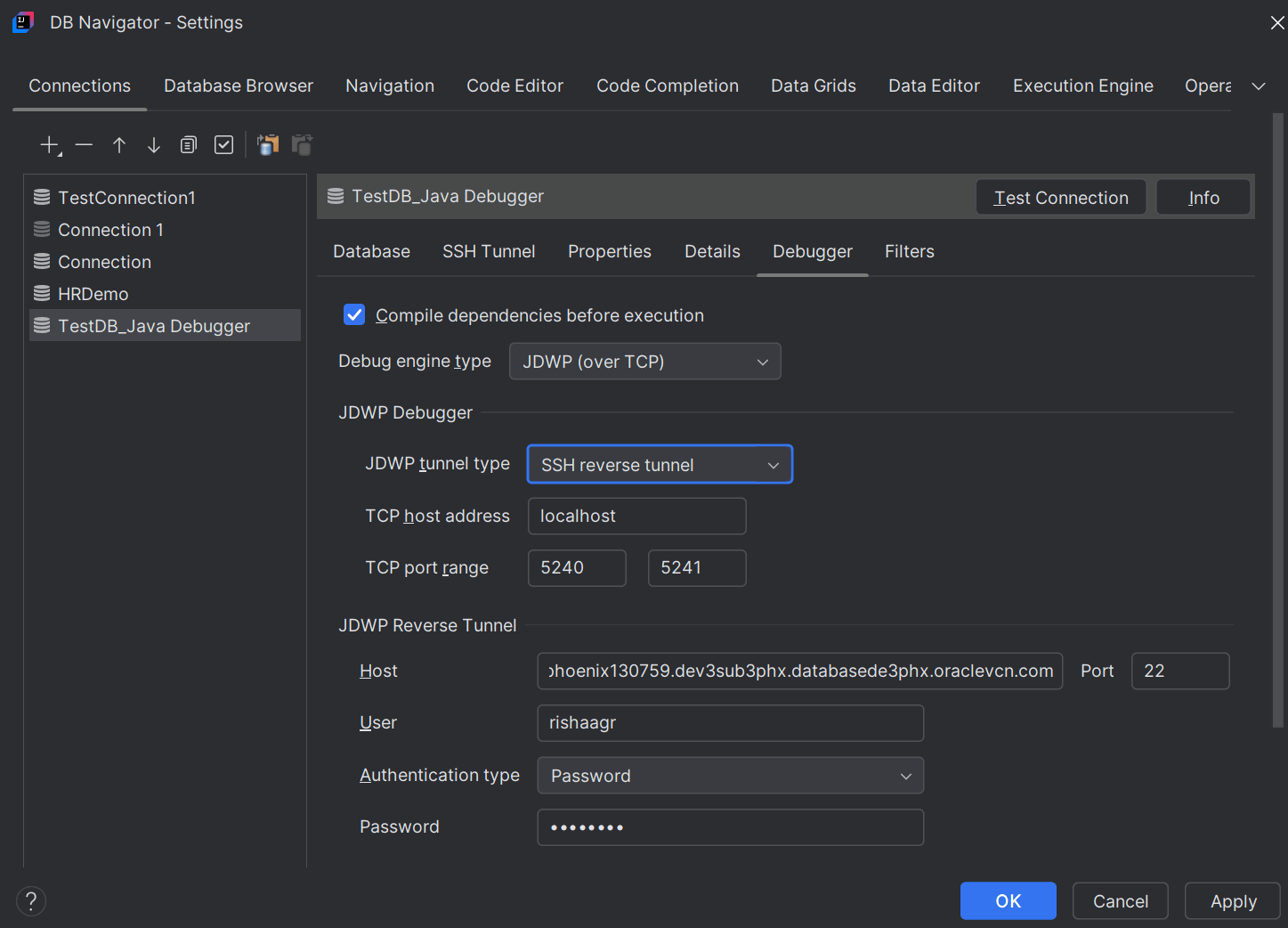Expand the hidden settings tabs chevron
The image size is (1288, 928).
click(x=1259, y=86)
